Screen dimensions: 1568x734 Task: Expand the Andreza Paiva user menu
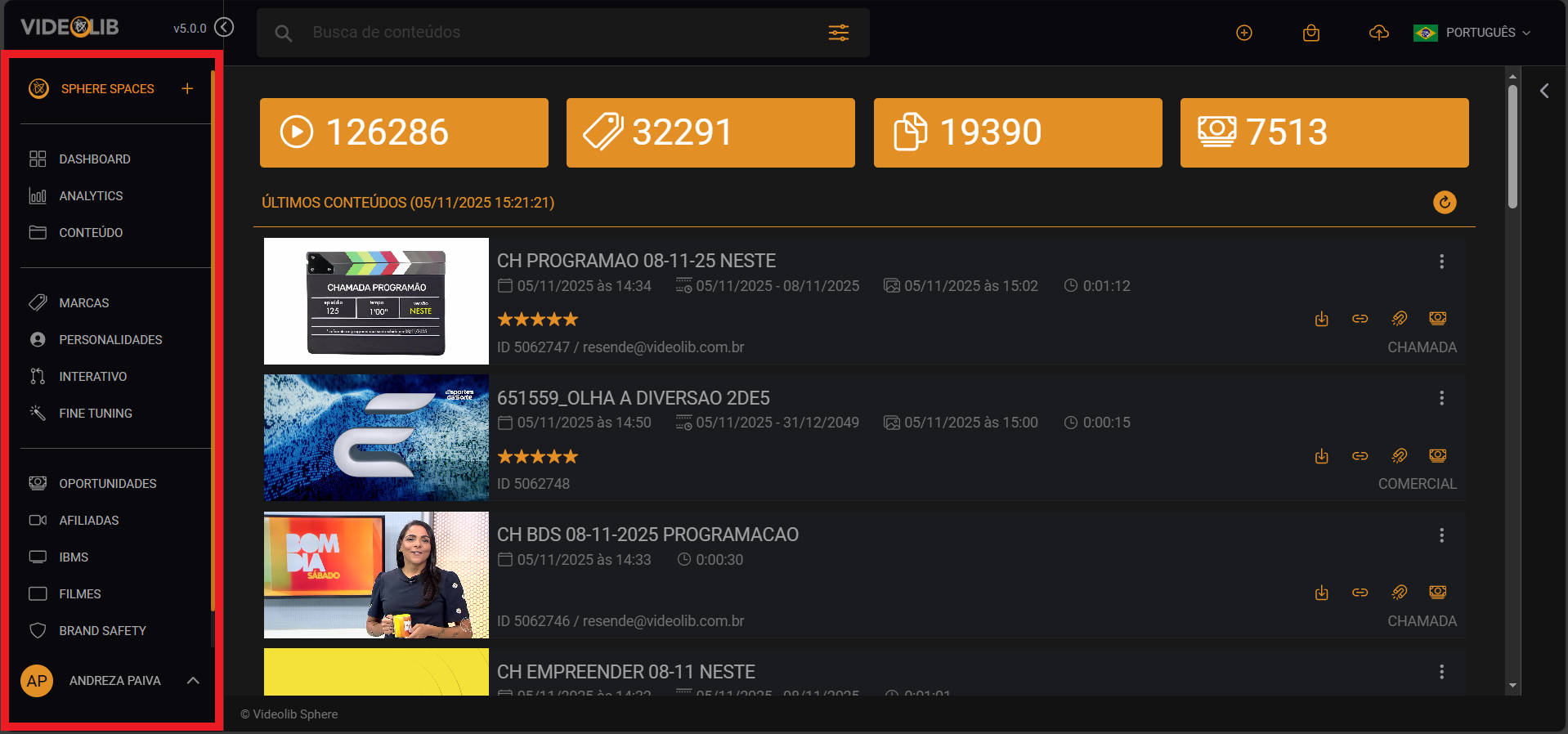tap(193, 680)
